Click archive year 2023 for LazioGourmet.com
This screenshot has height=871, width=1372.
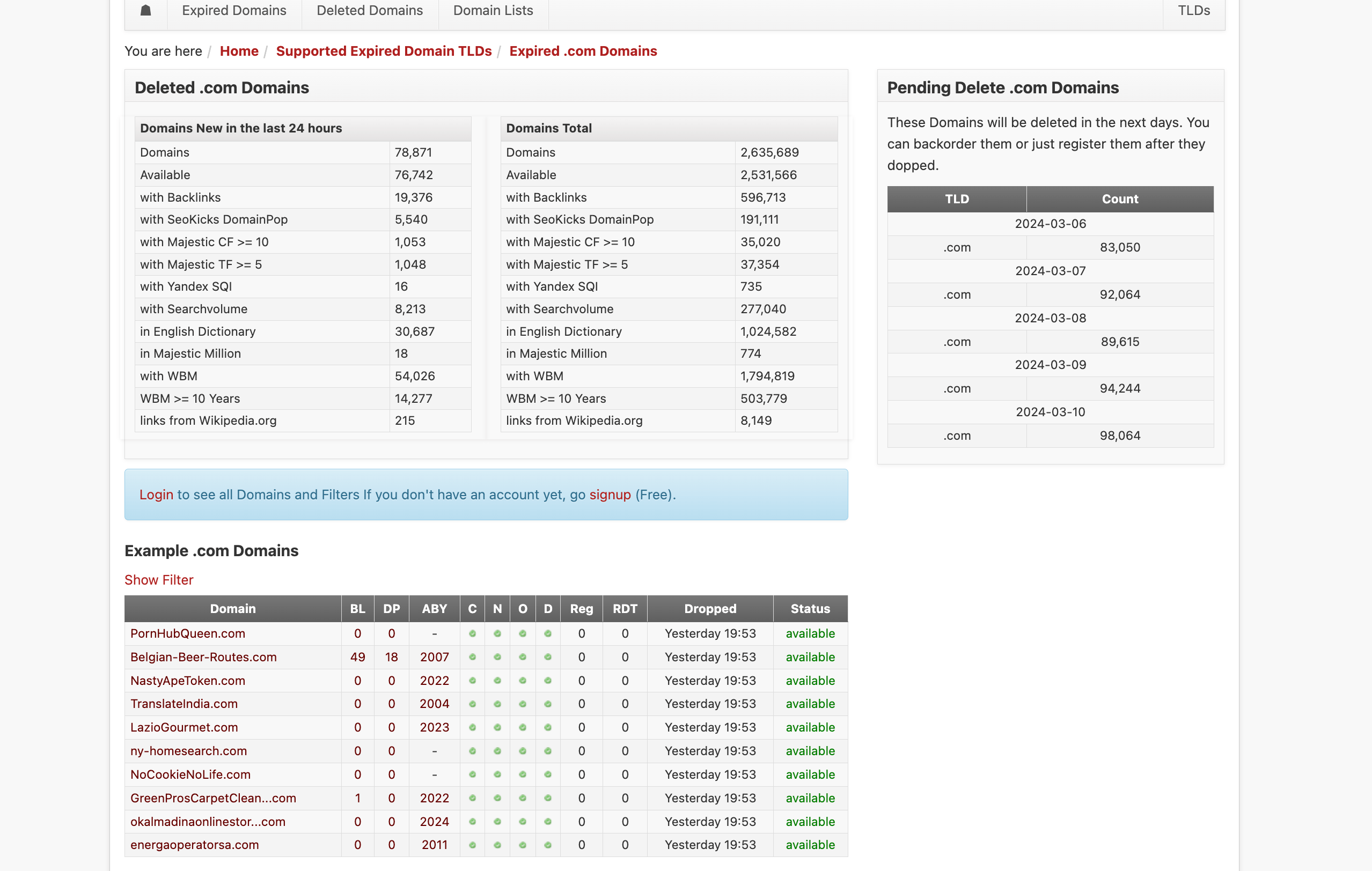point(435,727)
